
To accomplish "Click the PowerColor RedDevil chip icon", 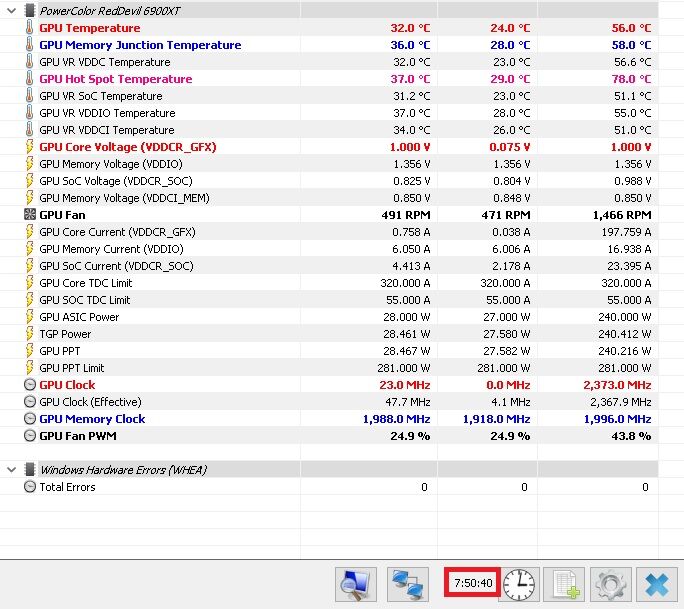I will point(30,10).
